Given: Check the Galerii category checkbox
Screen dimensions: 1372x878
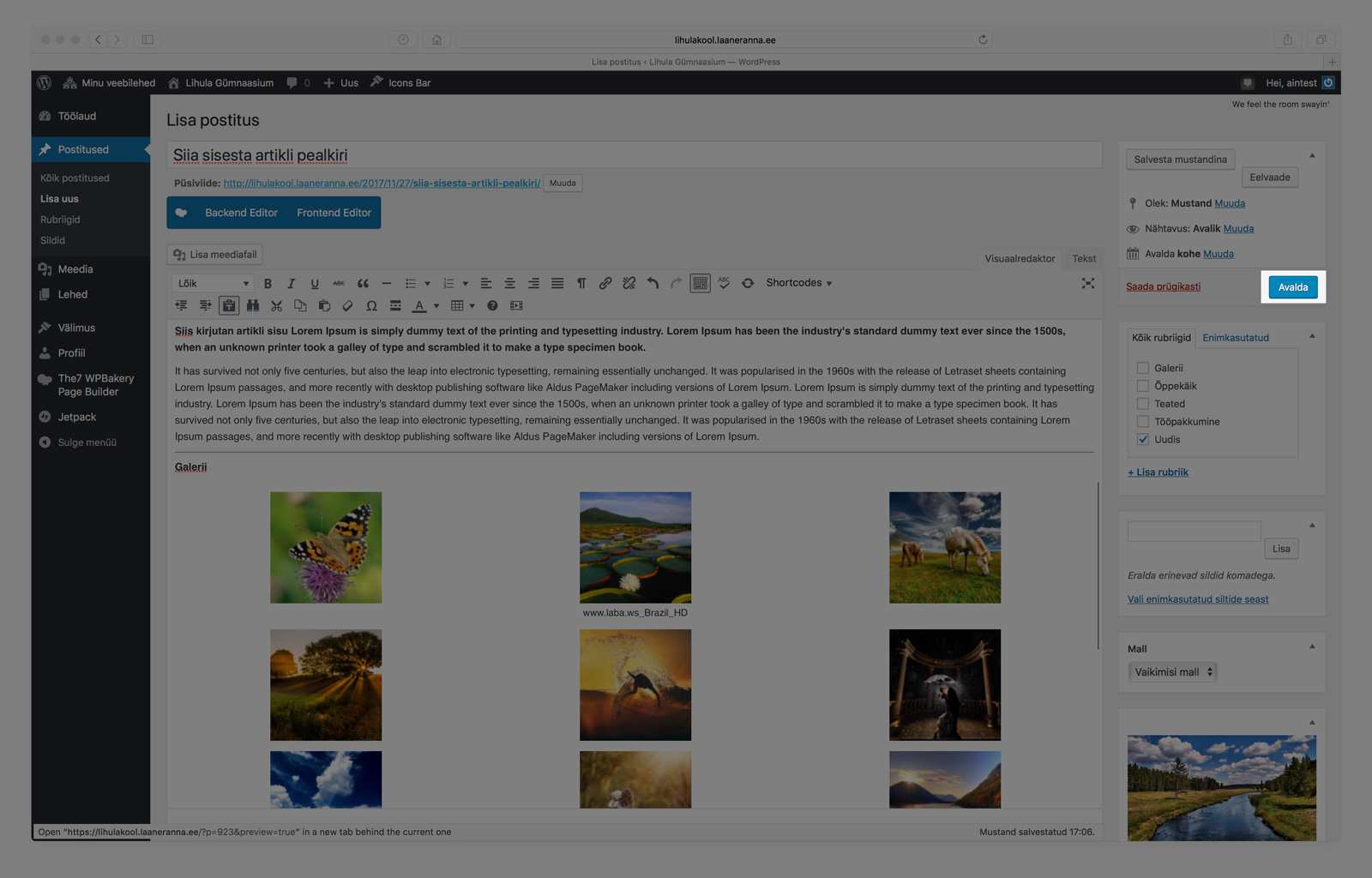Looking at the screenshot, I should pyautogui.click(x=1142, y=368).
